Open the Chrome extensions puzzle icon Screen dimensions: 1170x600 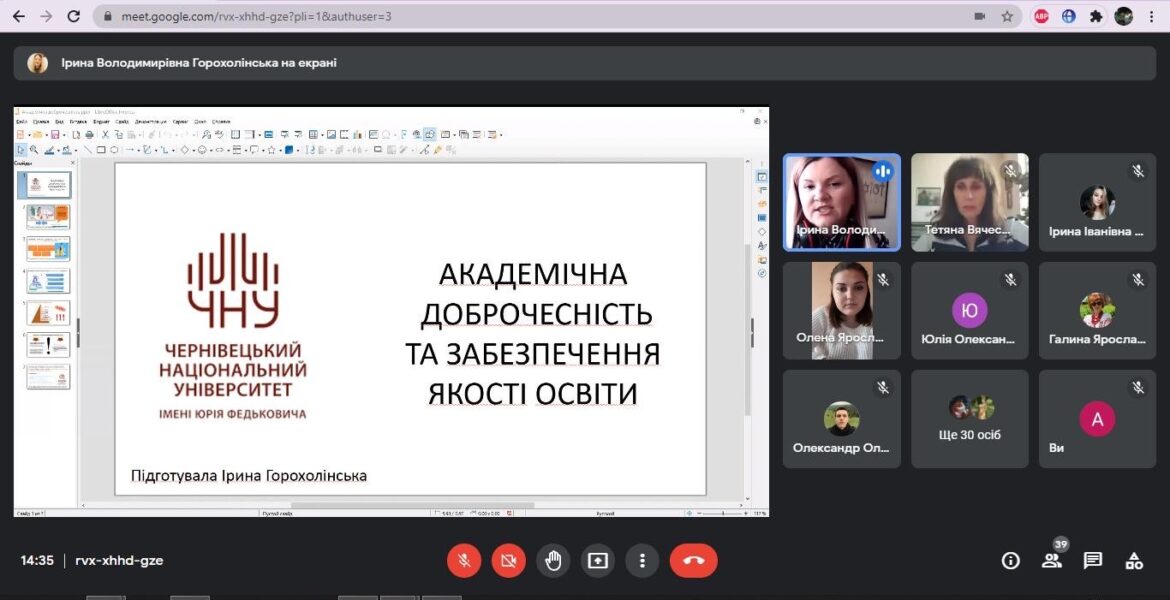(1096, 16)
